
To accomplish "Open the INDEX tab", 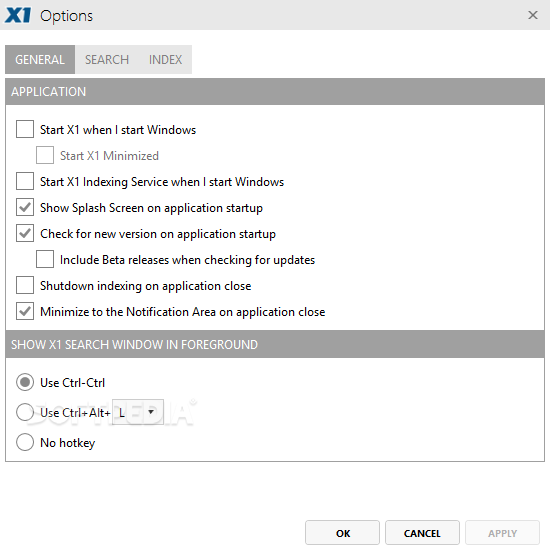I will click(x=165, y=60).
